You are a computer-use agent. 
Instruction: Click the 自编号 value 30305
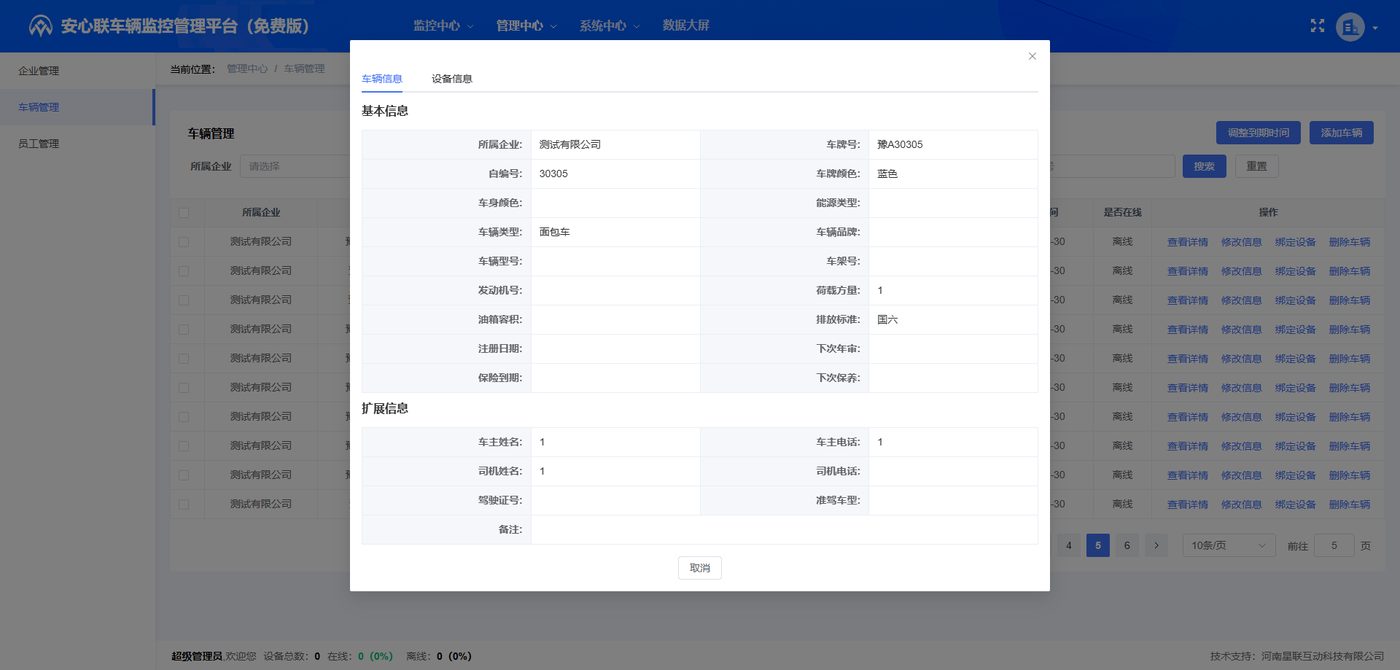553,174
